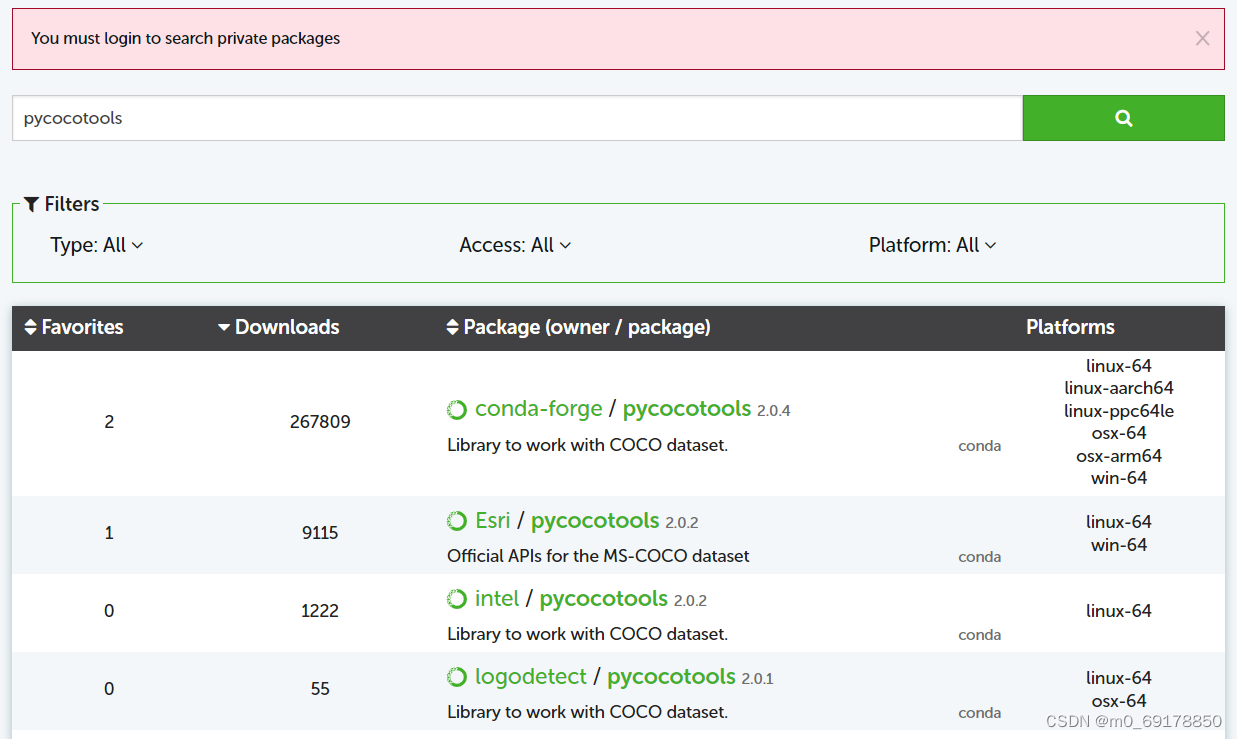Click the logodetect package circle icon
The width and height of the screenshot is (1237, 739).
click(x=457, y=677)
